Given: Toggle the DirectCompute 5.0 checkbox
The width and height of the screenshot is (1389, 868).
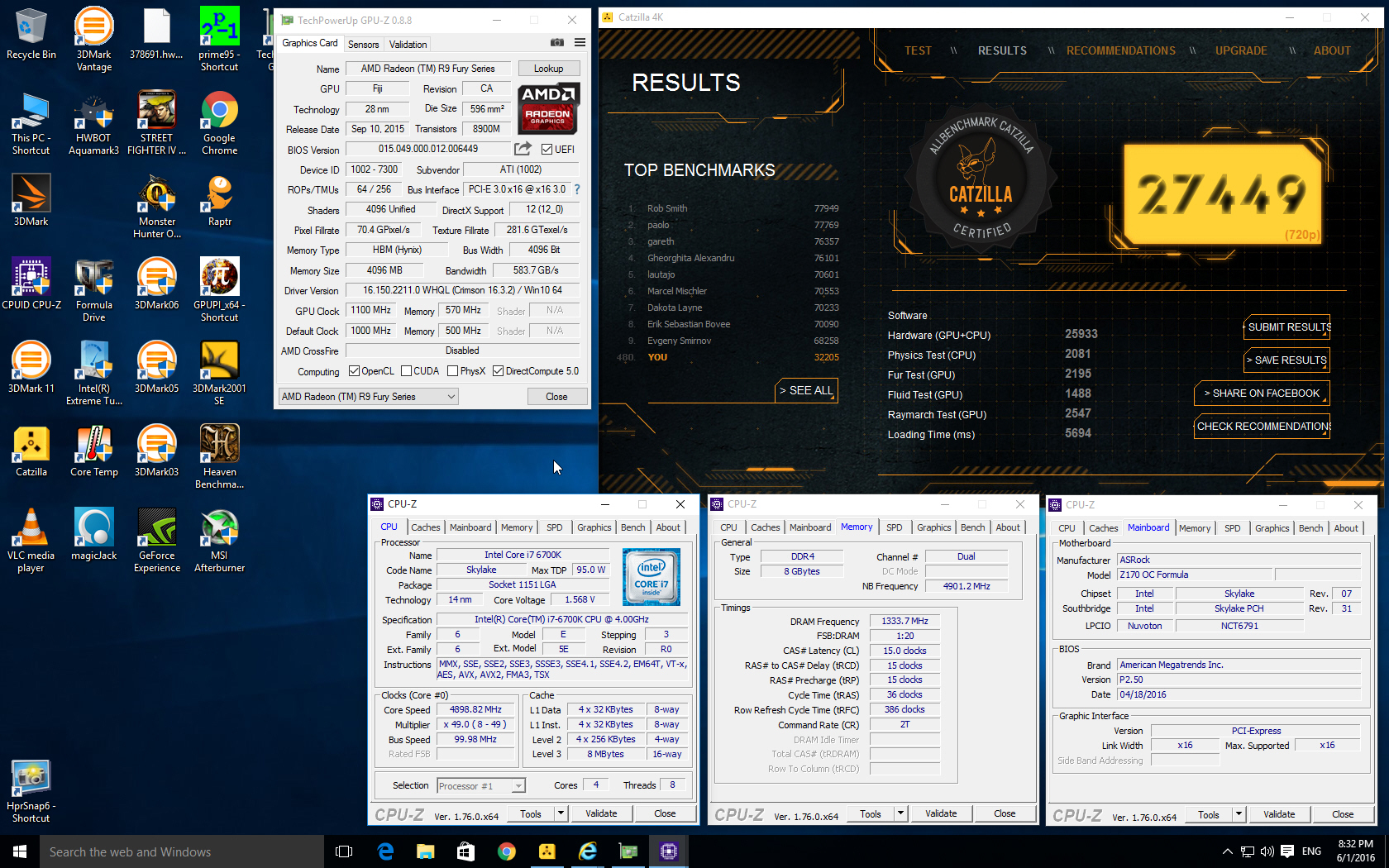Looking at the screenshot, I should pos(498,371).
